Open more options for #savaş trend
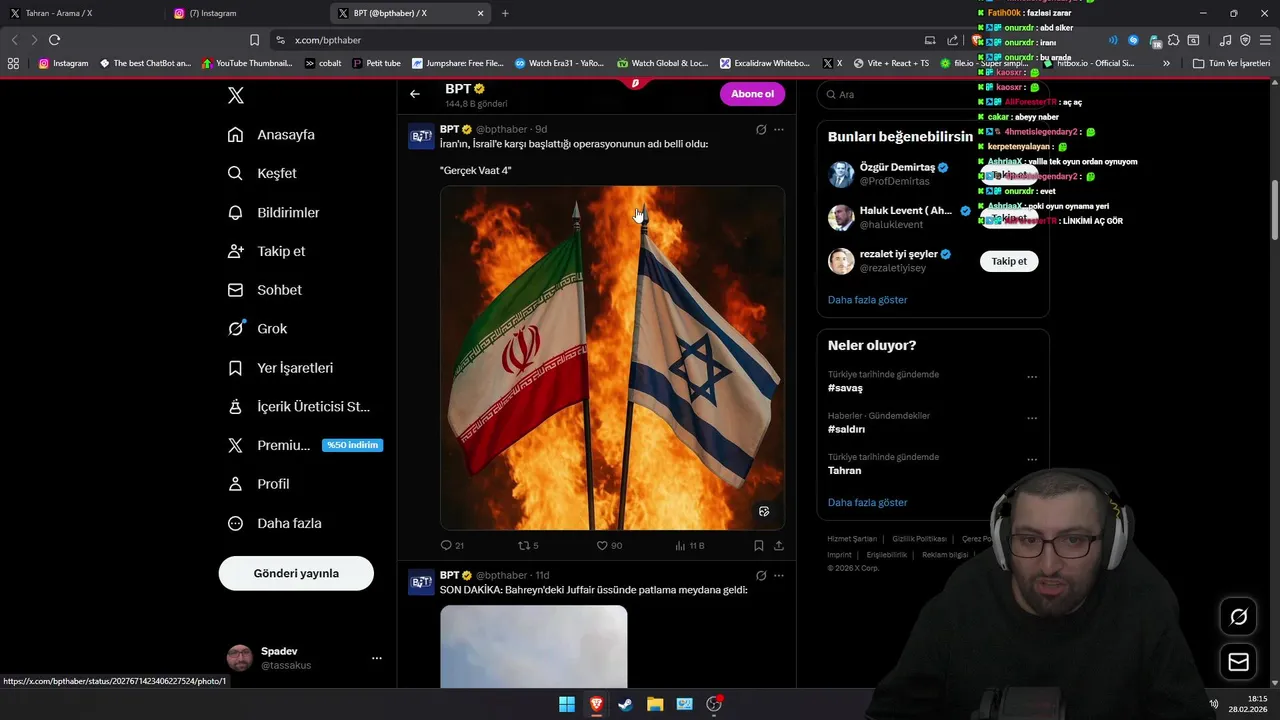This screenshot has width=1280, height=720. (x=1032, y=377)
